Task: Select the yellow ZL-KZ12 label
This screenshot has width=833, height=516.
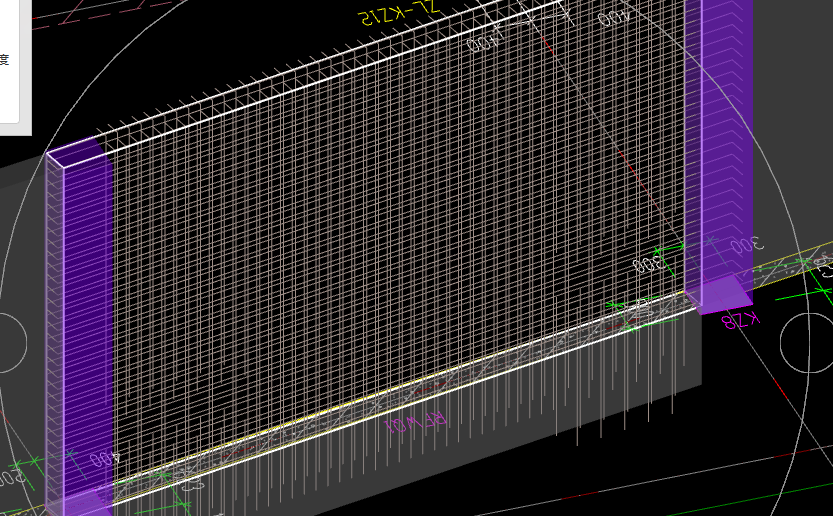Action: click(400, 13)
